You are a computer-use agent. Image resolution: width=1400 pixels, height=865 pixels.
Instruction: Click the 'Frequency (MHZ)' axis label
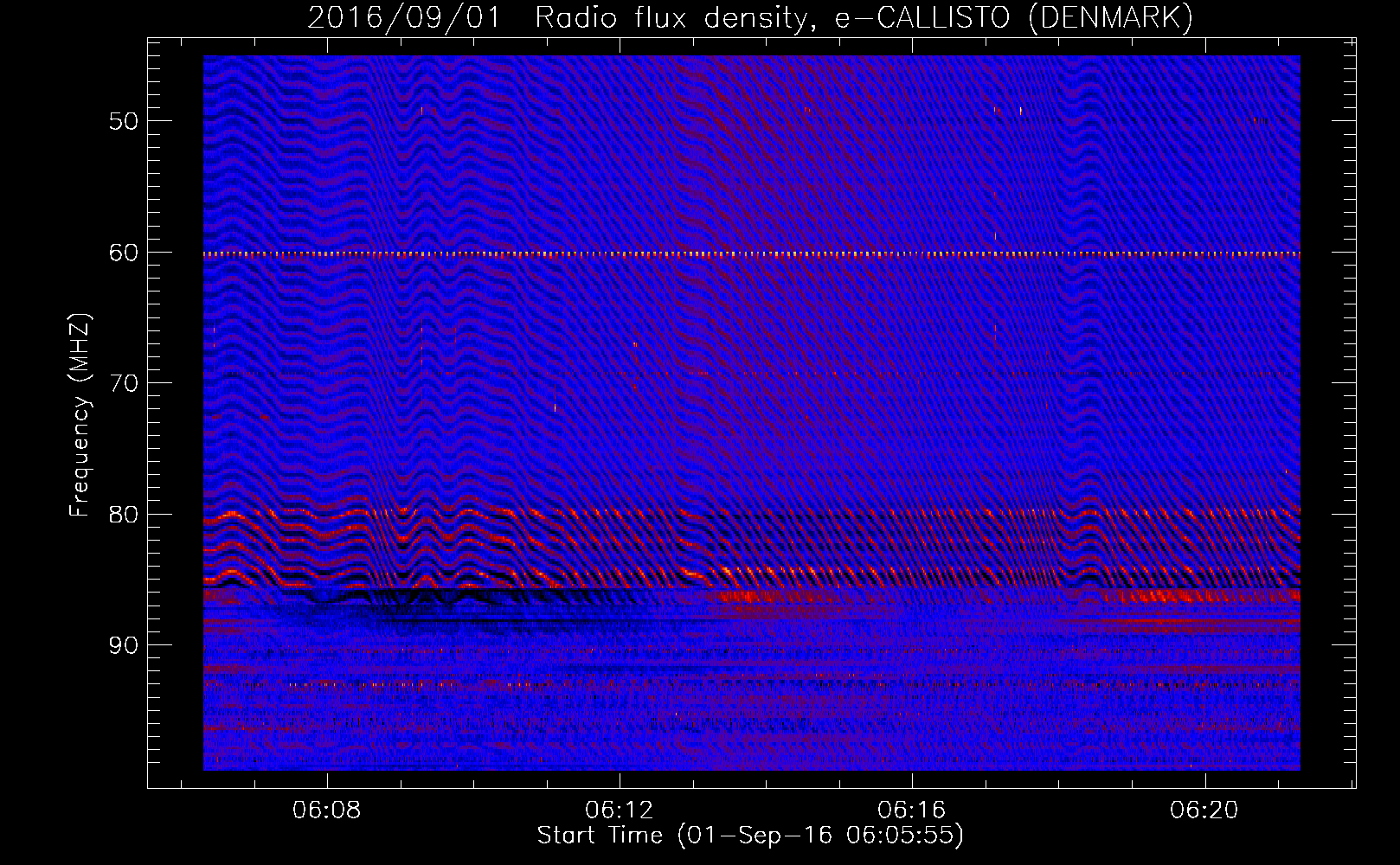80,415
